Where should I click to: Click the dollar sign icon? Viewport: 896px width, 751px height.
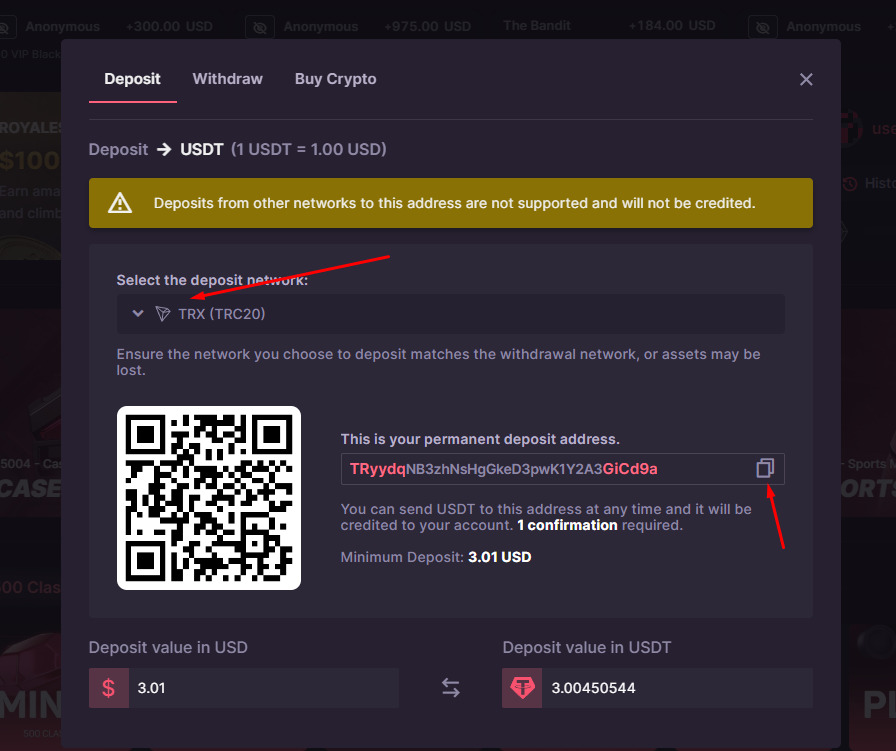coord(109,688)
